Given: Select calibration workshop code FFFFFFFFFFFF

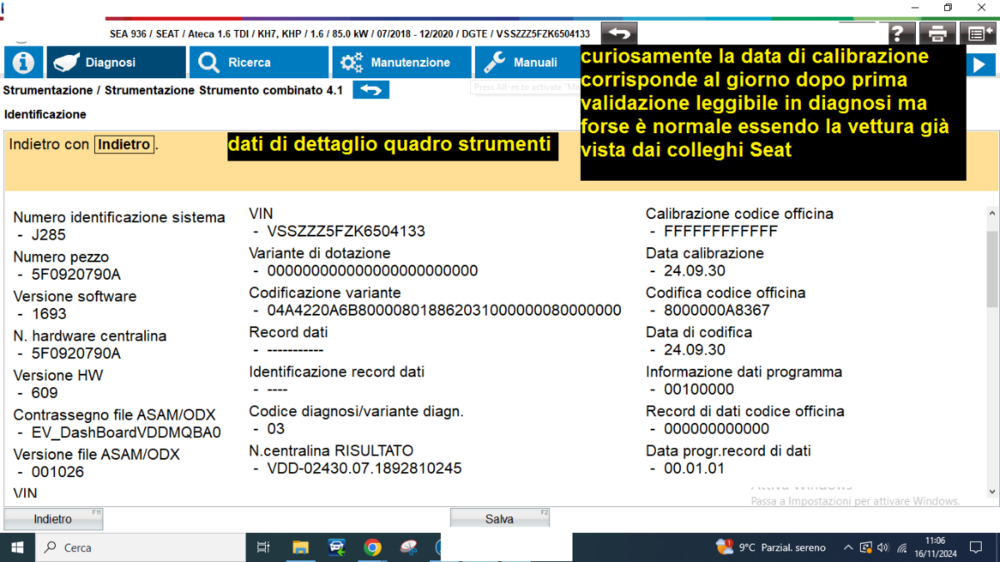Looking at the screenshot, I should (x=721, y=232).
